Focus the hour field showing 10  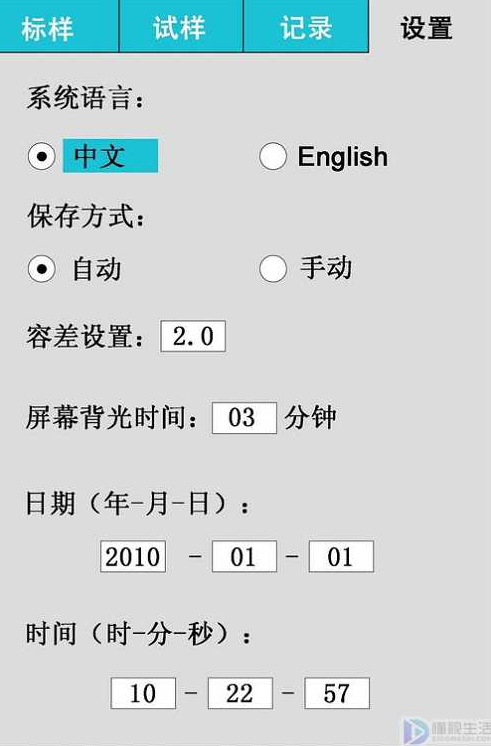tap(143, 693)
